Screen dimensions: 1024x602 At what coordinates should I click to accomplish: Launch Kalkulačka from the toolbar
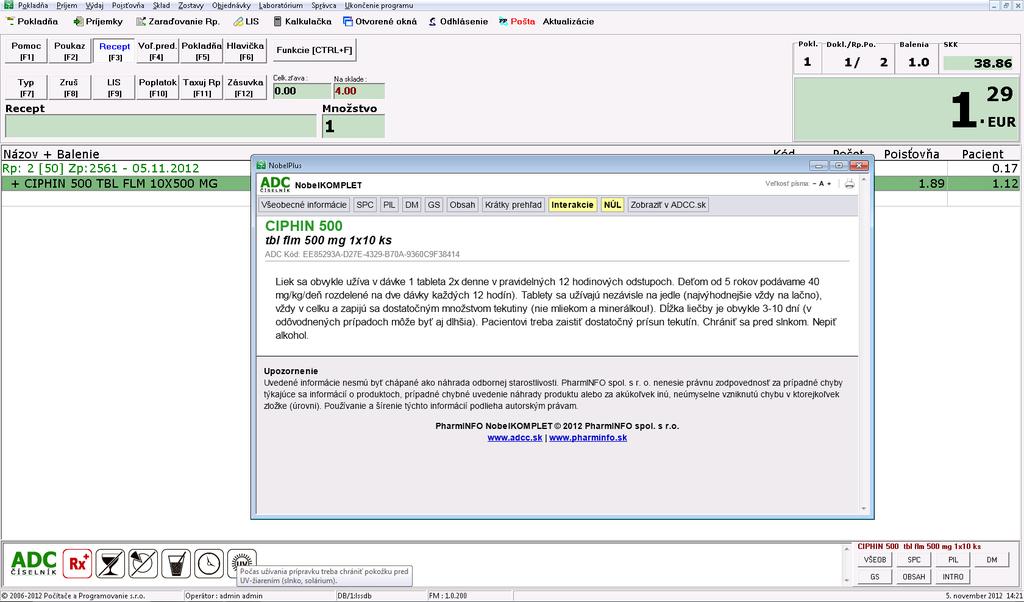[x=303, y=22]
